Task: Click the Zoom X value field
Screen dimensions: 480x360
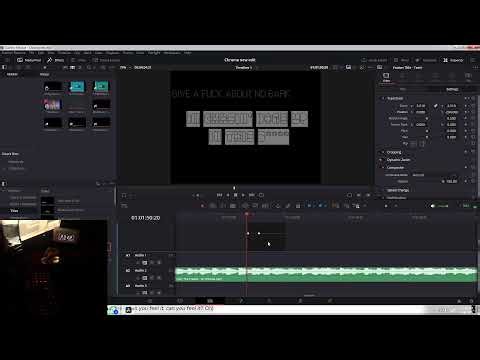Action: coord(421,106)
